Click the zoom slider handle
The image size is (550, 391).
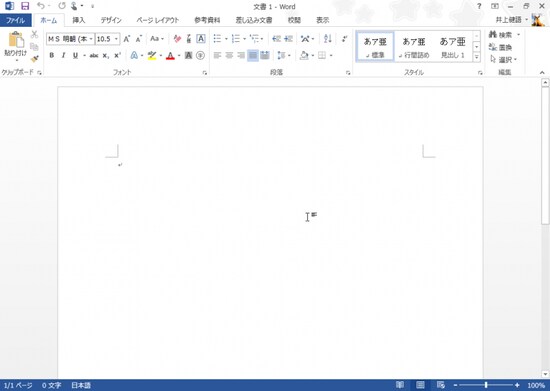point(486,385)
